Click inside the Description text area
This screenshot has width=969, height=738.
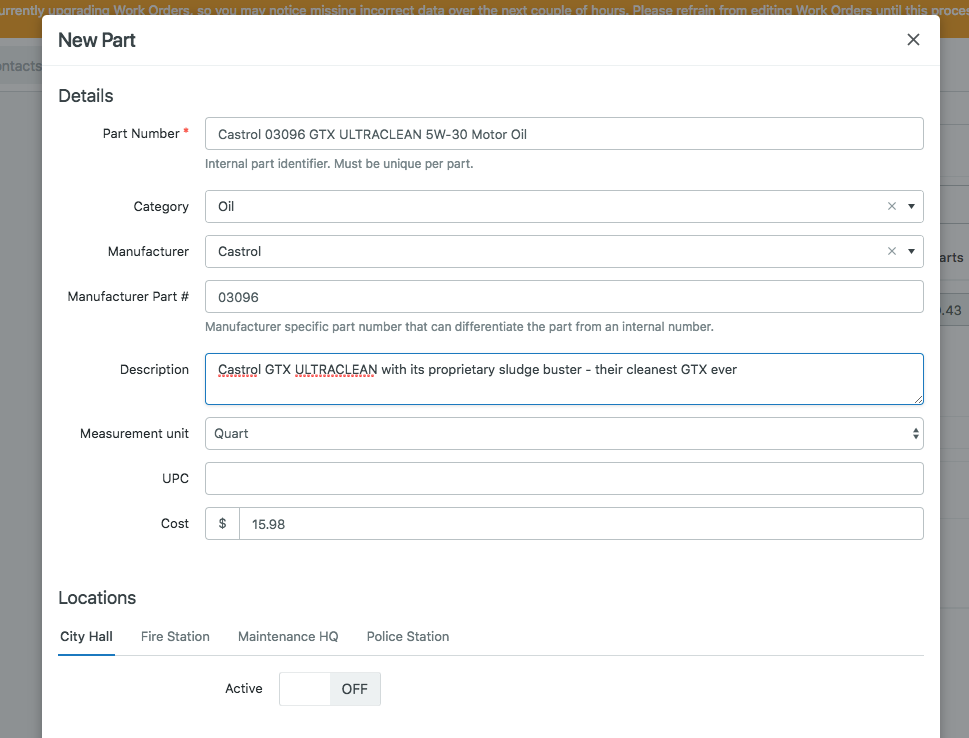pyautogui.click(x=564, y=379)
